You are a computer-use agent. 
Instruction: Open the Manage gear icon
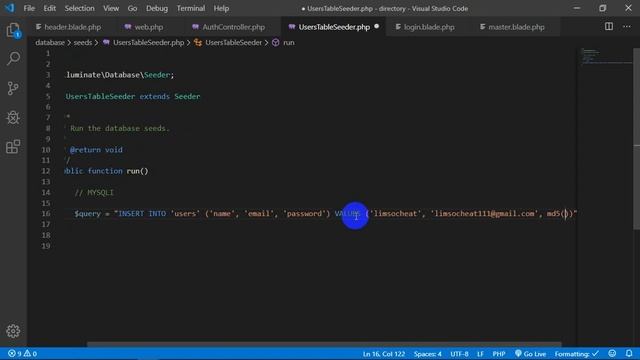13,331
